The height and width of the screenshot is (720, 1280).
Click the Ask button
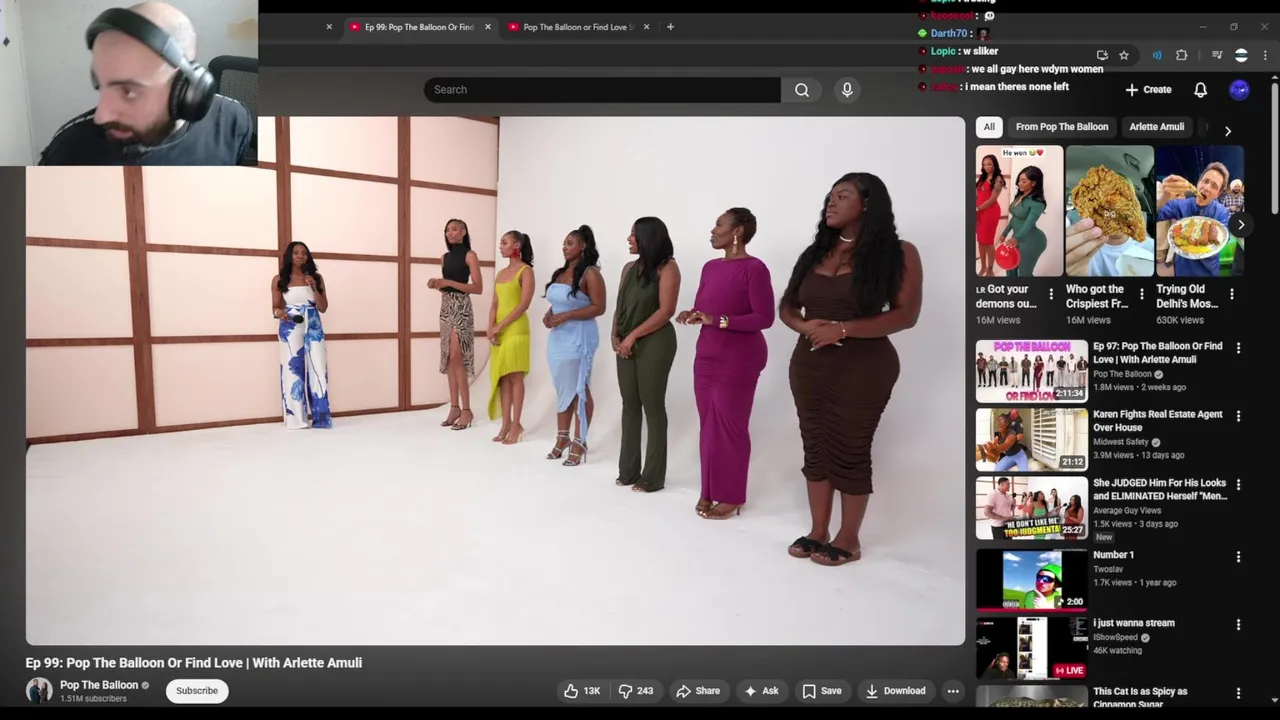click(761, 691)
